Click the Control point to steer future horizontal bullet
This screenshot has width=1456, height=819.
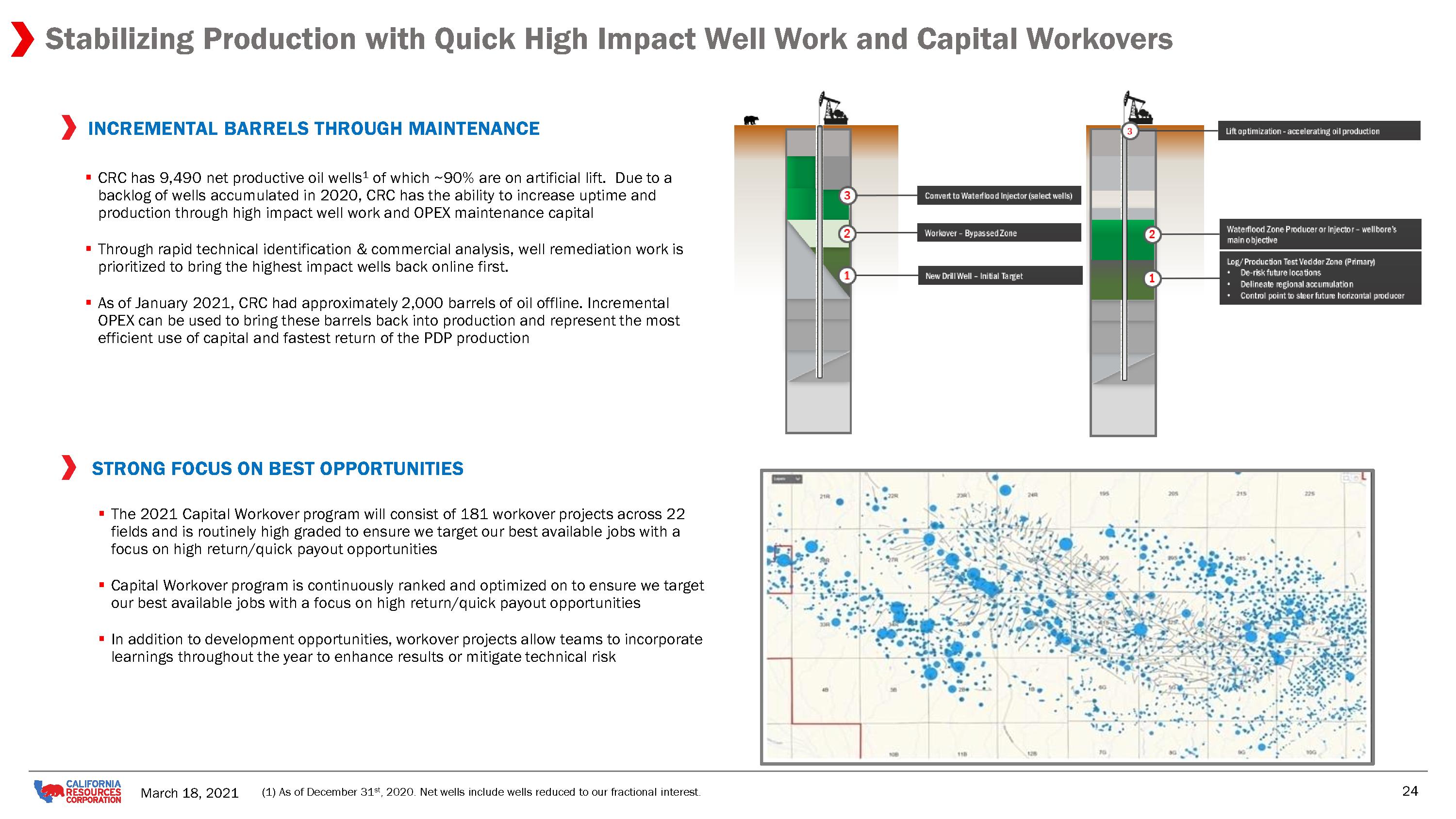[x=1322, y=295]
